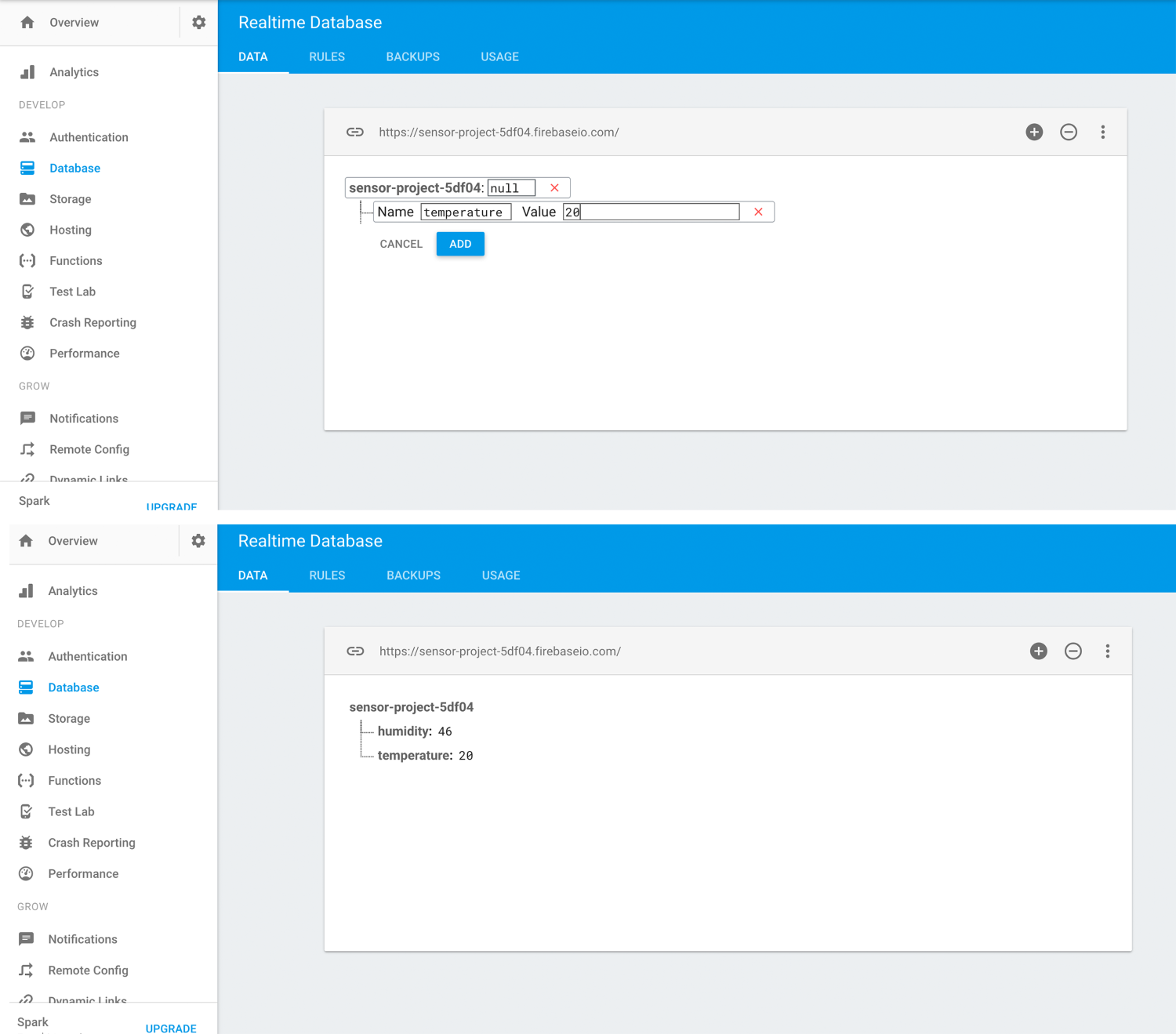Open the three-dot menu in the lower database panel
Viewport: 1176px width, 1034px height.
pos(1107,651)
